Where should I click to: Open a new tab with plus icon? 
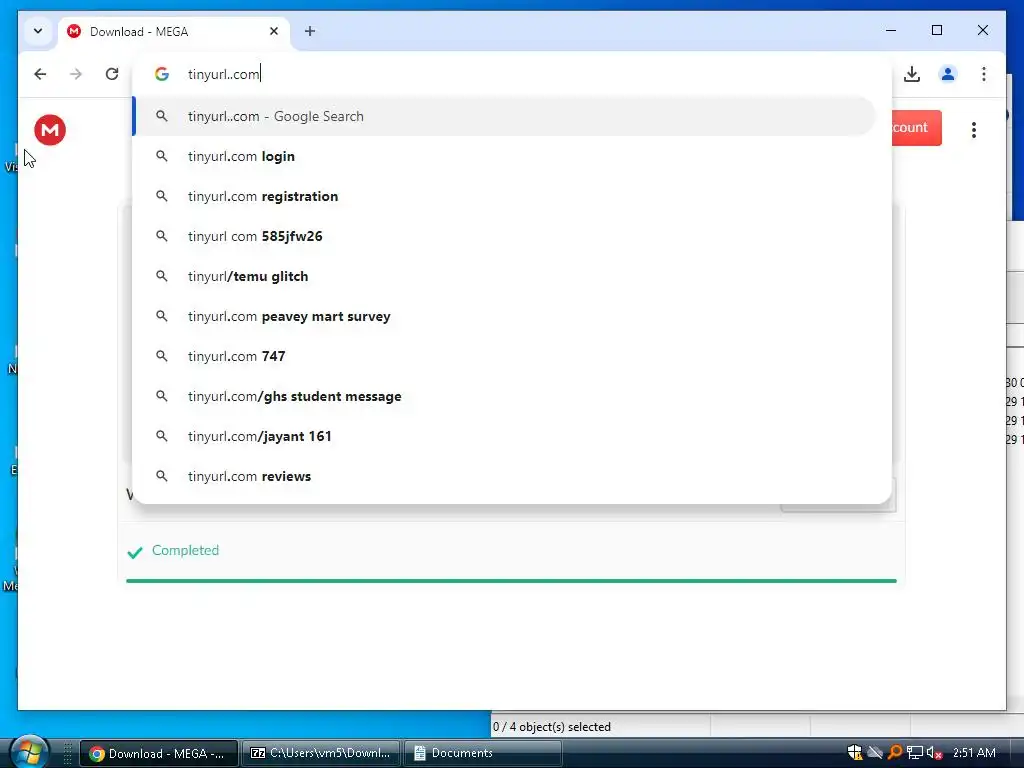310,31
